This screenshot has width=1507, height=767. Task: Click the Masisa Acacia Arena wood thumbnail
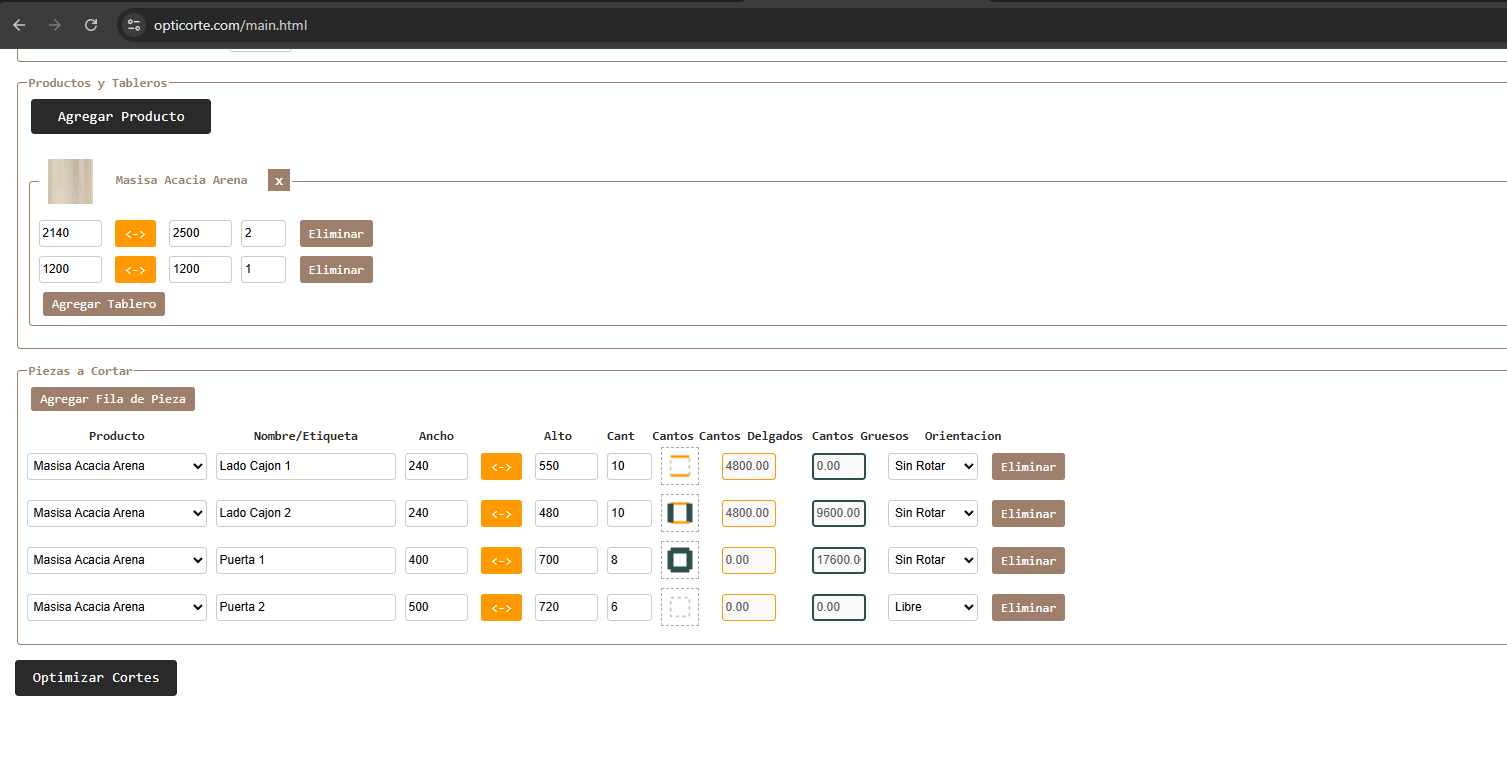pos(71,181)
